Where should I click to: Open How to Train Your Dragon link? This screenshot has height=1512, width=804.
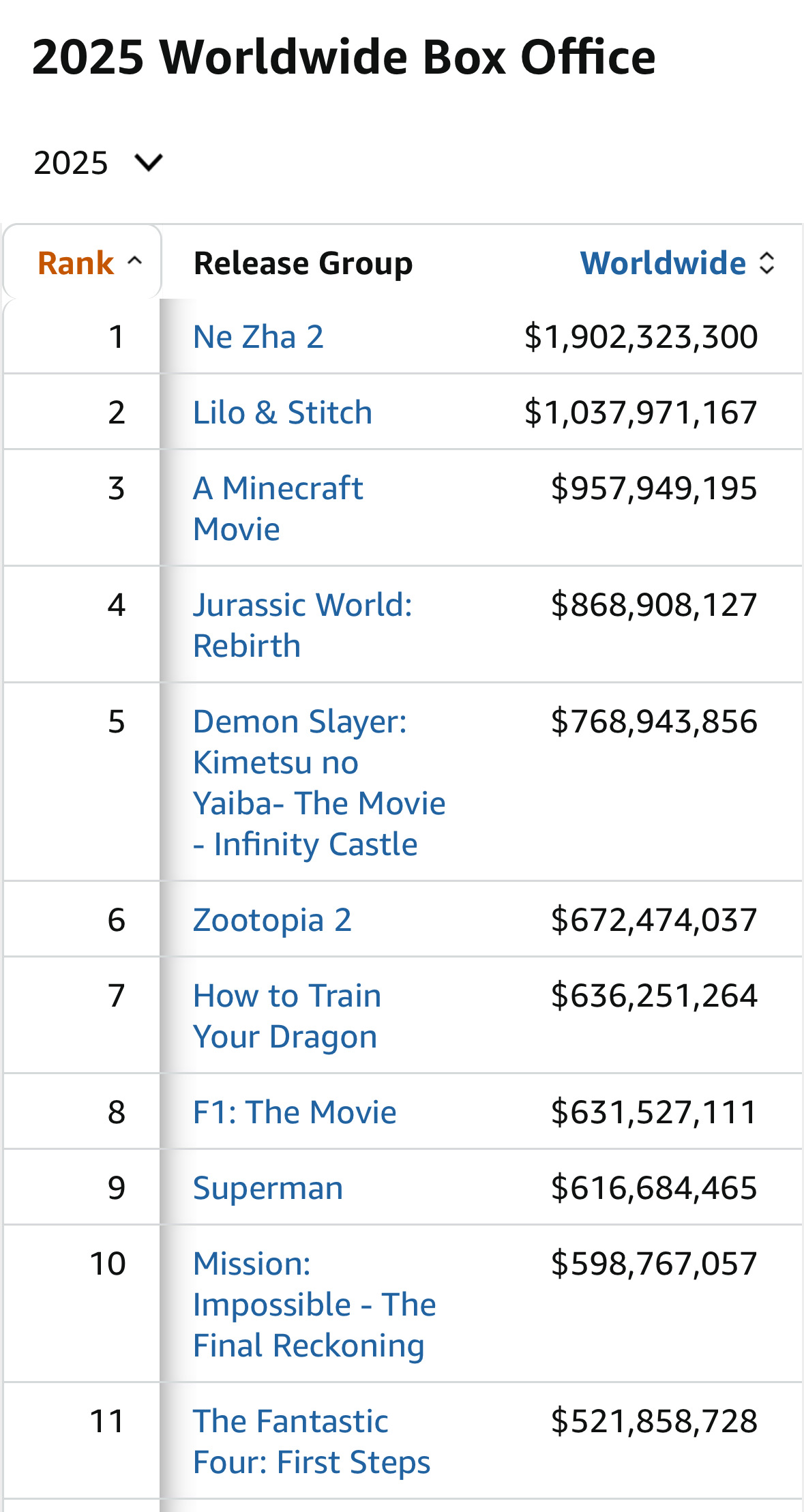coord(286,1016)
